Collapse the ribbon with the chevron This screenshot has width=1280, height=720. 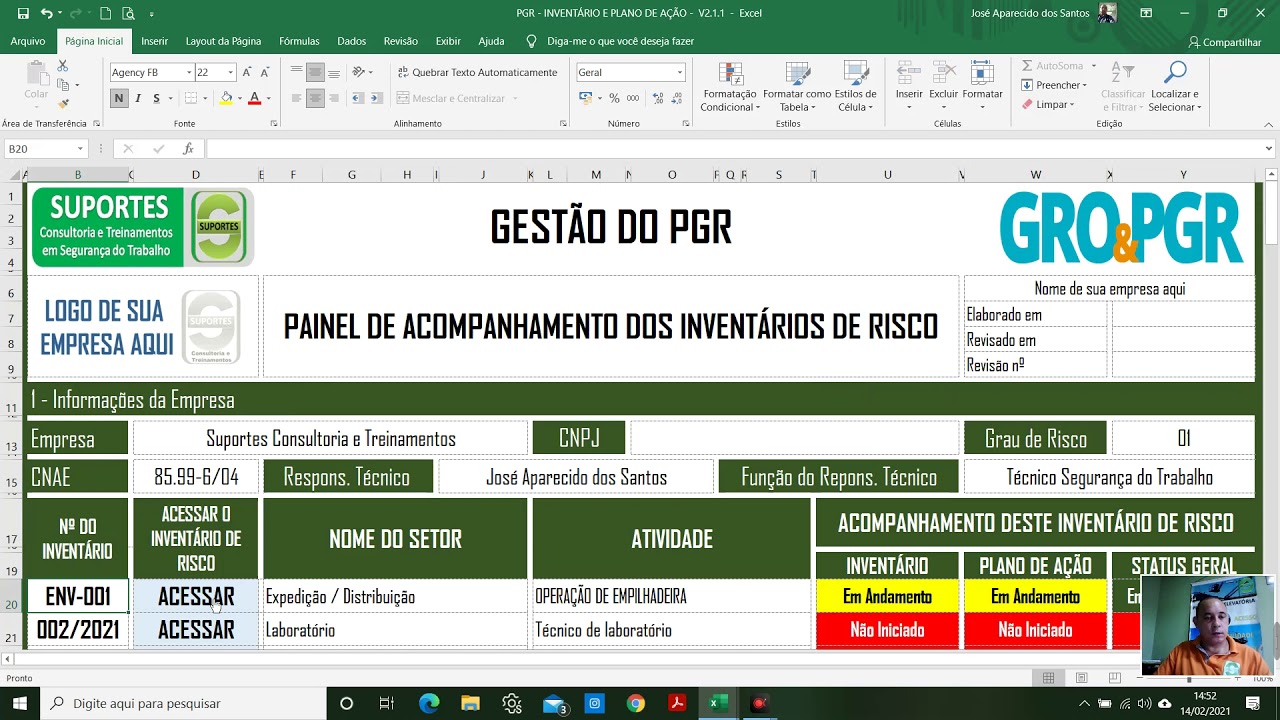point(1269,124)
